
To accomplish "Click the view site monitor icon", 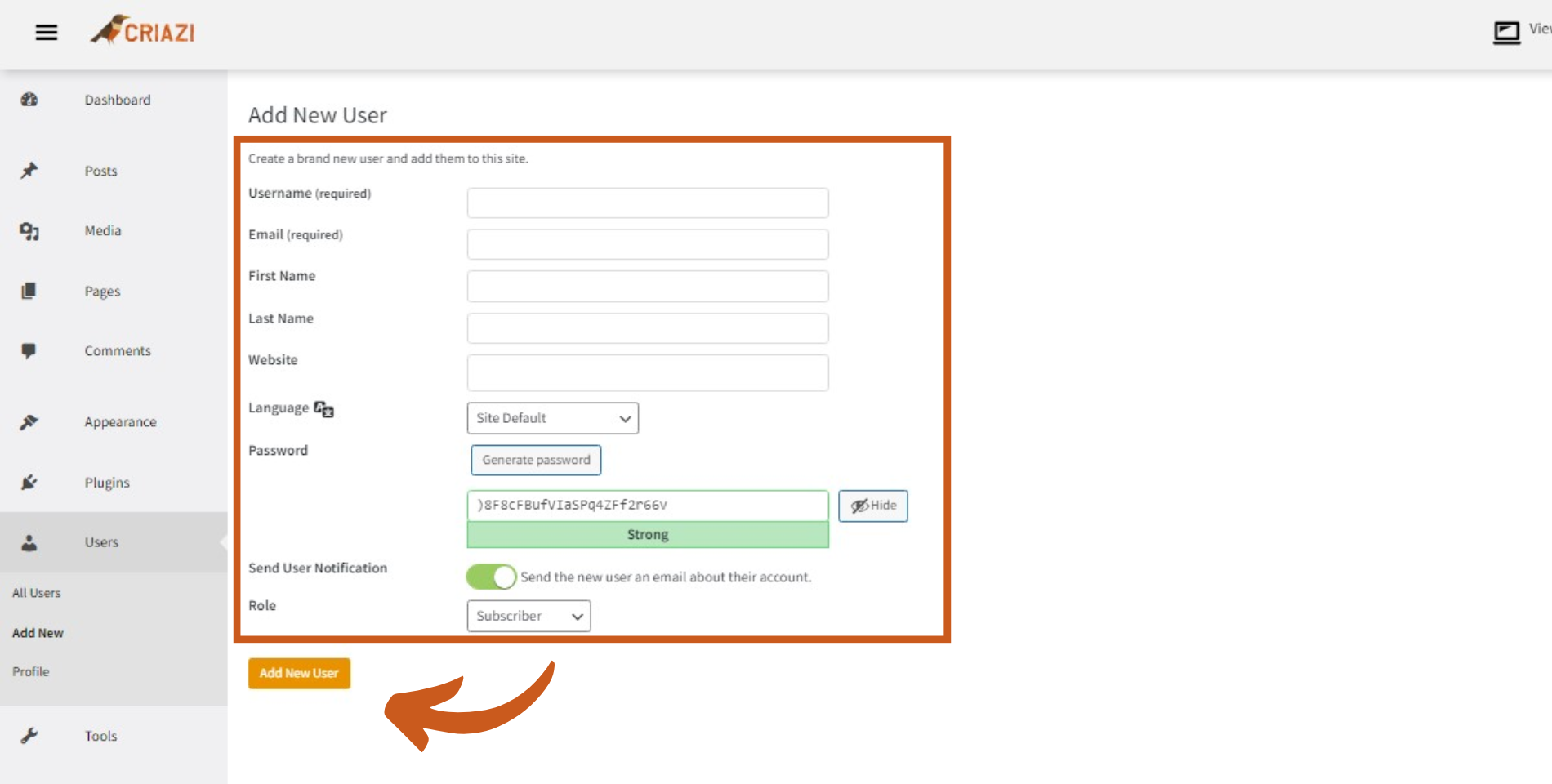I will pos(1506,33).
